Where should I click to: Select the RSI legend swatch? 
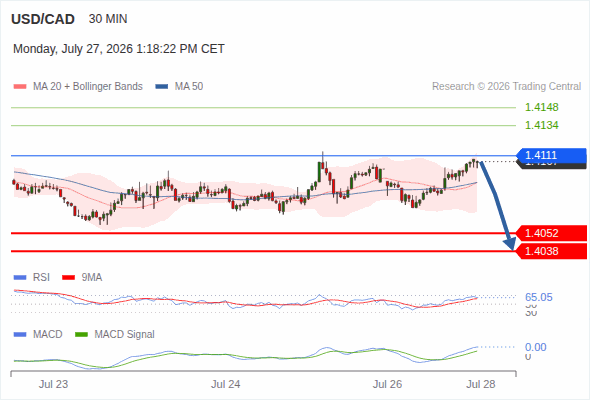pyautogui.click(x=20, y=278)
